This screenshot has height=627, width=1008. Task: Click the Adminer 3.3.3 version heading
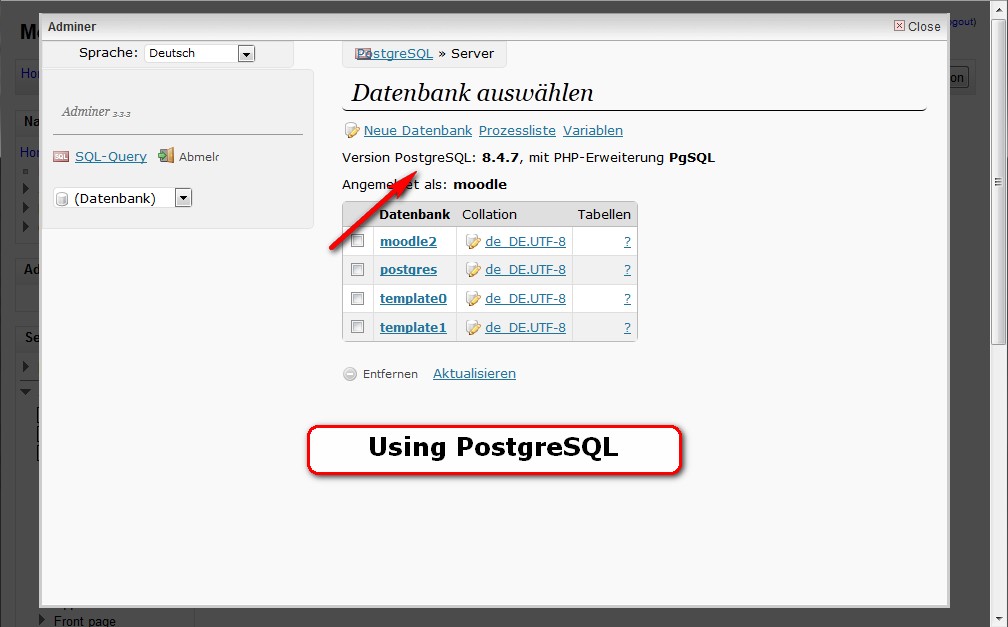tap(96, 112)
